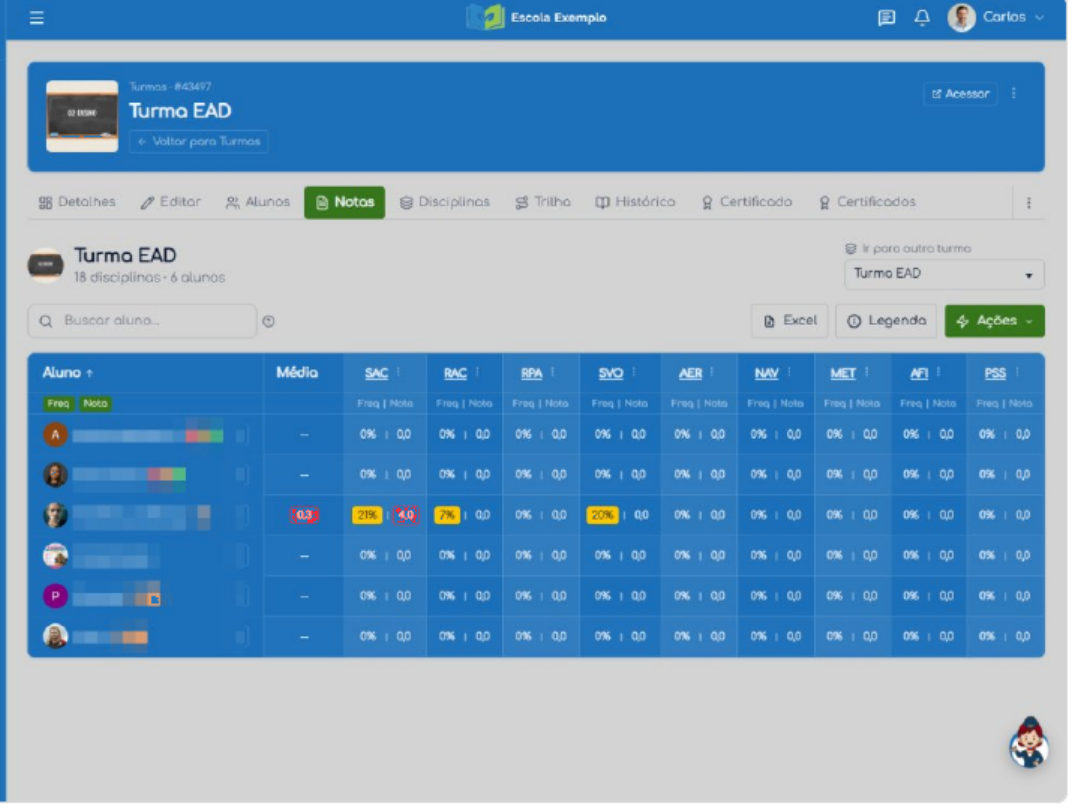Sort by the Aluno column header

click(x=68, y=373)
